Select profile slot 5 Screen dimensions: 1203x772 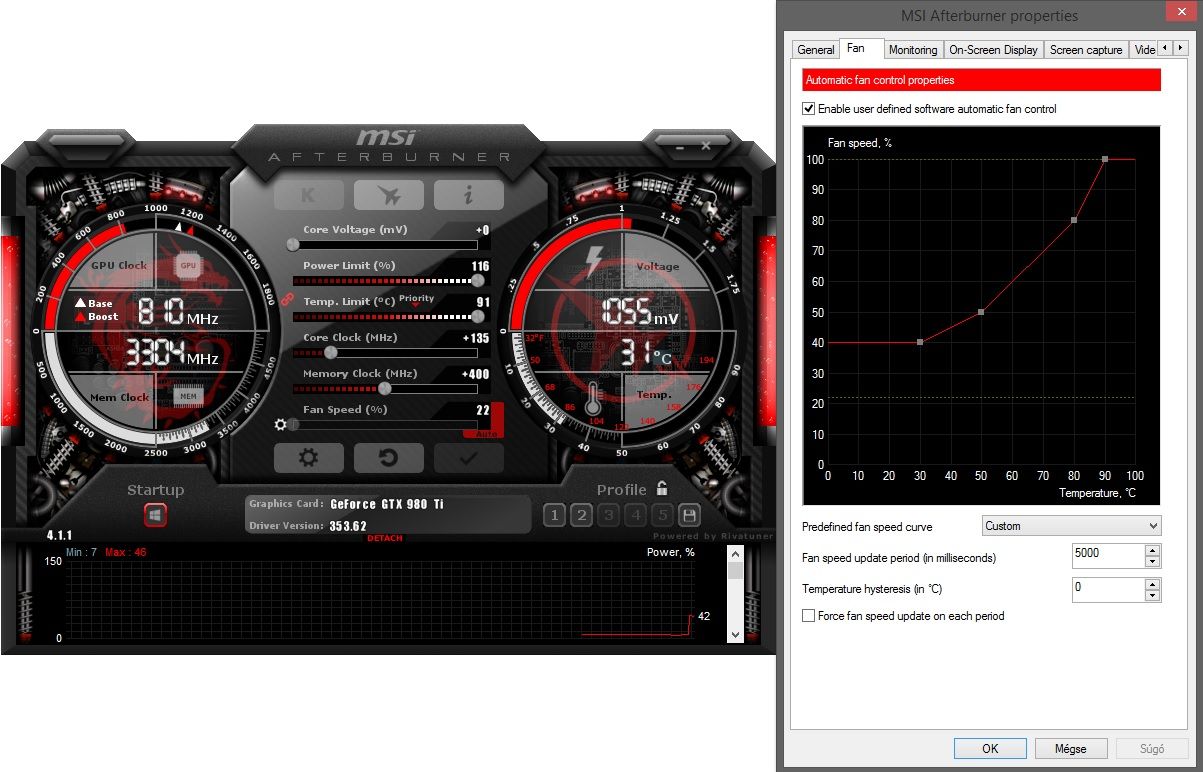click(x=662, y=516)
